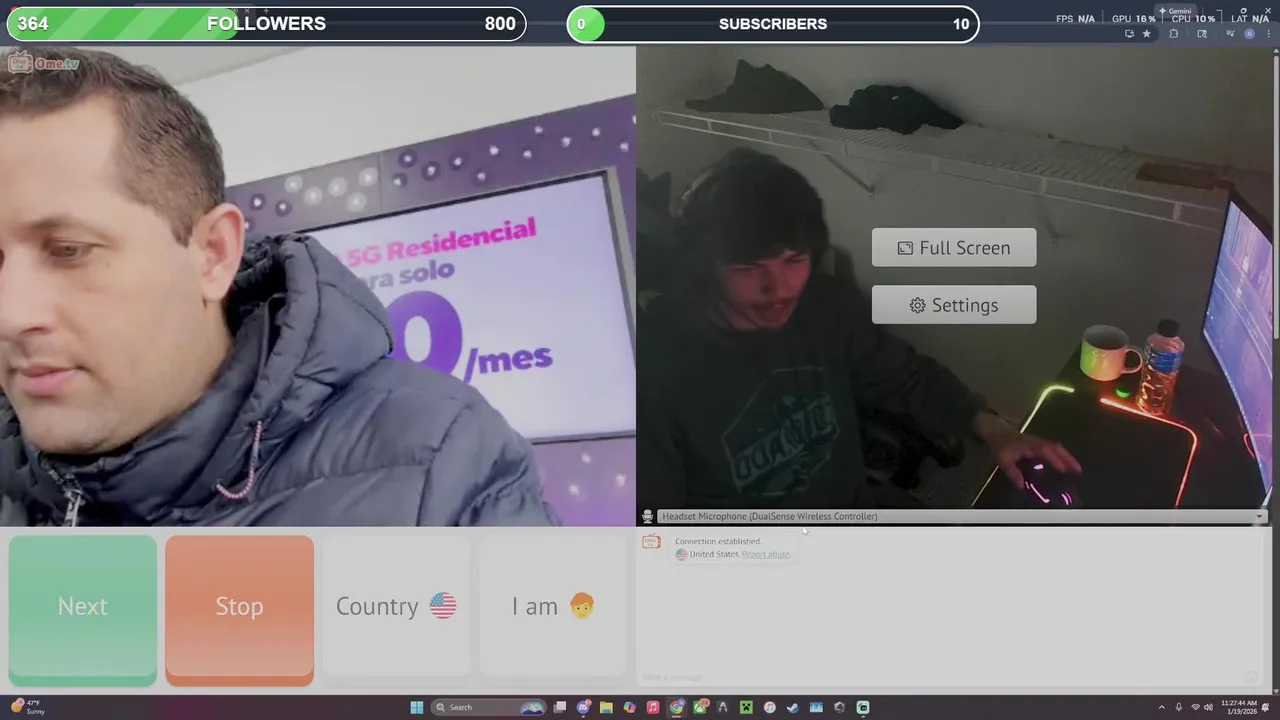Click the chat avatar beside Connection established
This screenshot has height=720, width=1280.
coord(651,542)
